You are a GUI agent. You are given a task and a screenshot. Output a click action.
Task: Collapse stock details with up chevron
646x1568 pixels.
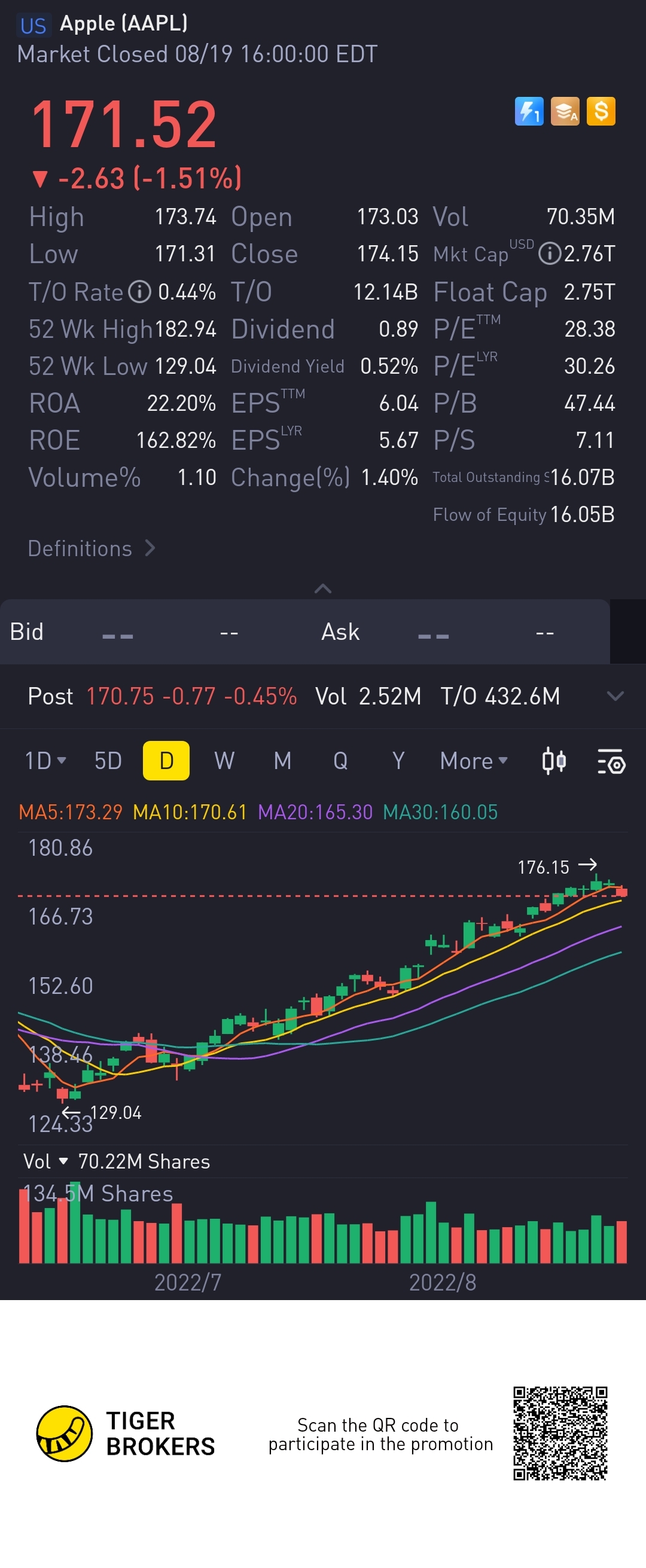coord(322,588)
